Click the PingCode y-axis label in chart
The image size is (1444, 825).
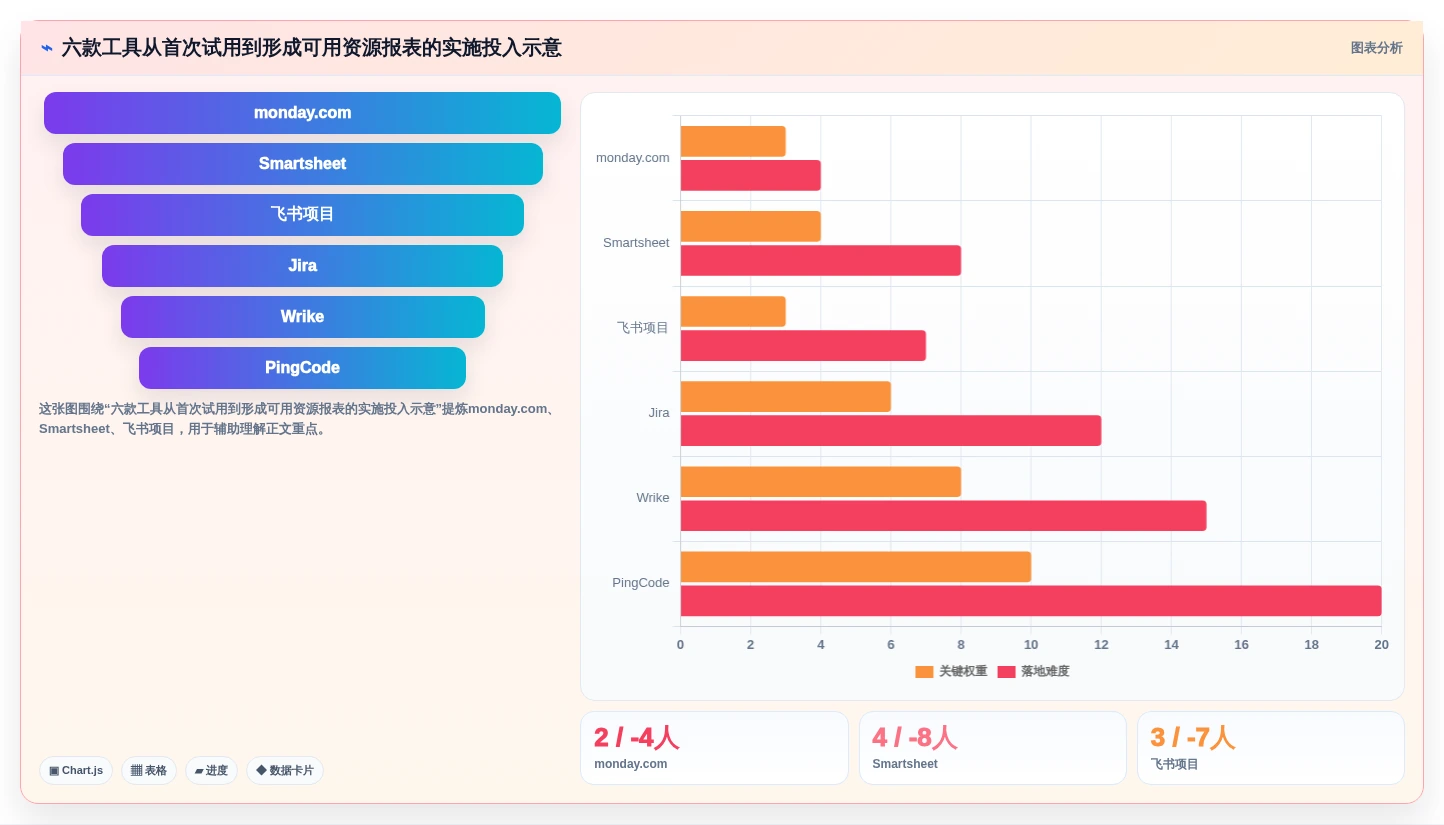pos(641,583)
